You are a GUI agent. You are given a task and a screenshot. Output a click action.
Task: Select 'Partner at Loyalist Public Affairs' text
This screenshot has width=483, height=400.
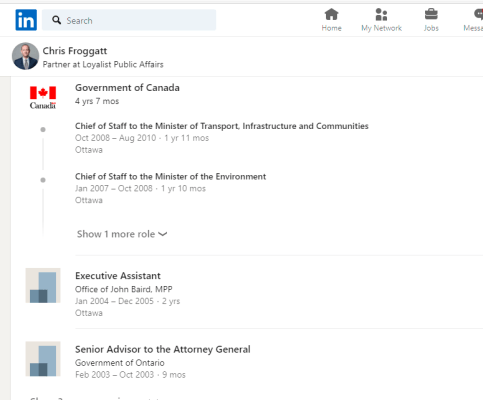pos(103,64)
